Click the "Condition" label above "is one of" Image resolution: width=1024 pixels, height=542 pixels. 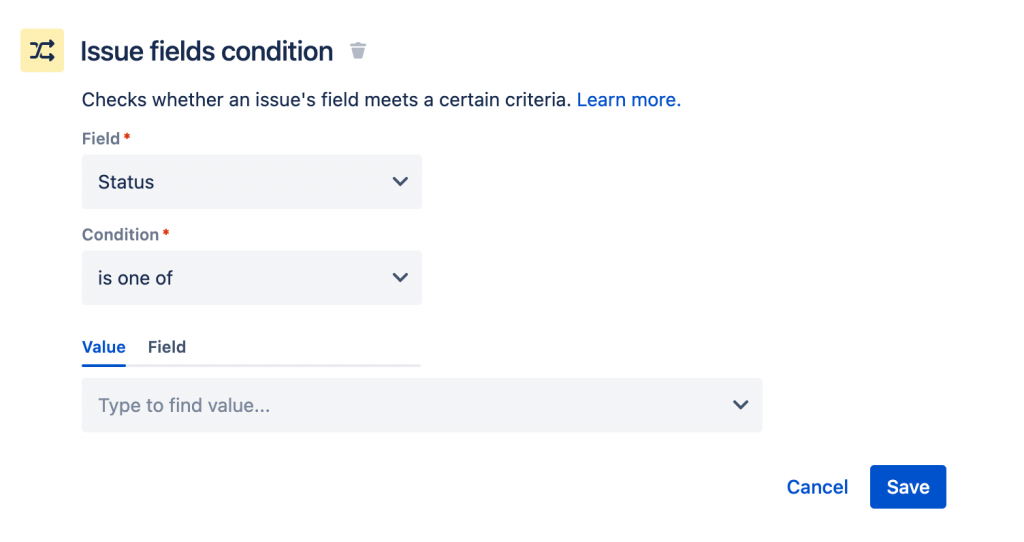pyautogui.click(x=120, y=235)
